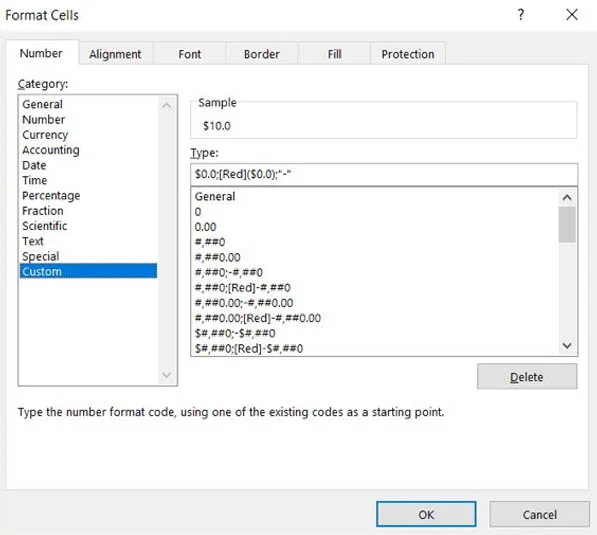Open the Border tab
This screenshot has height=535, width=597.
tap(262, 54)
